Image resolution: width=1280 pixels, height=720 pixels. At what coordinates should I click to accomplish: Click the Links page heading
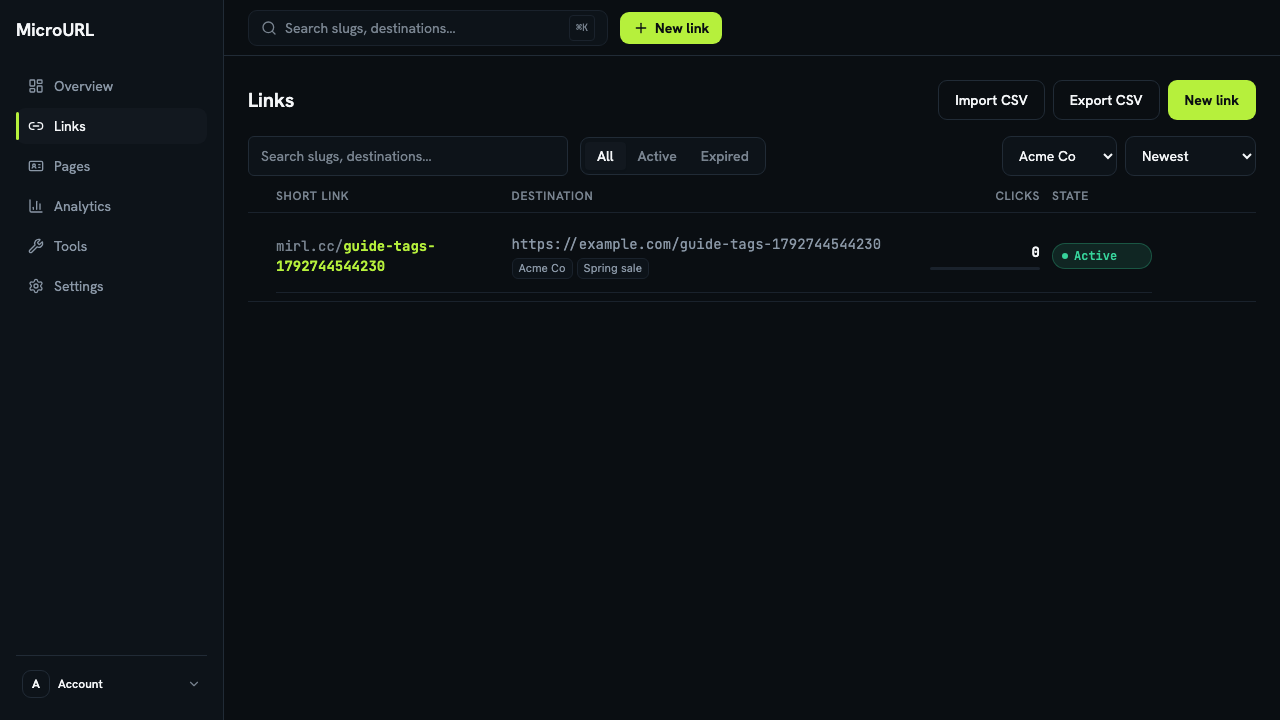(x=271, y=100)
